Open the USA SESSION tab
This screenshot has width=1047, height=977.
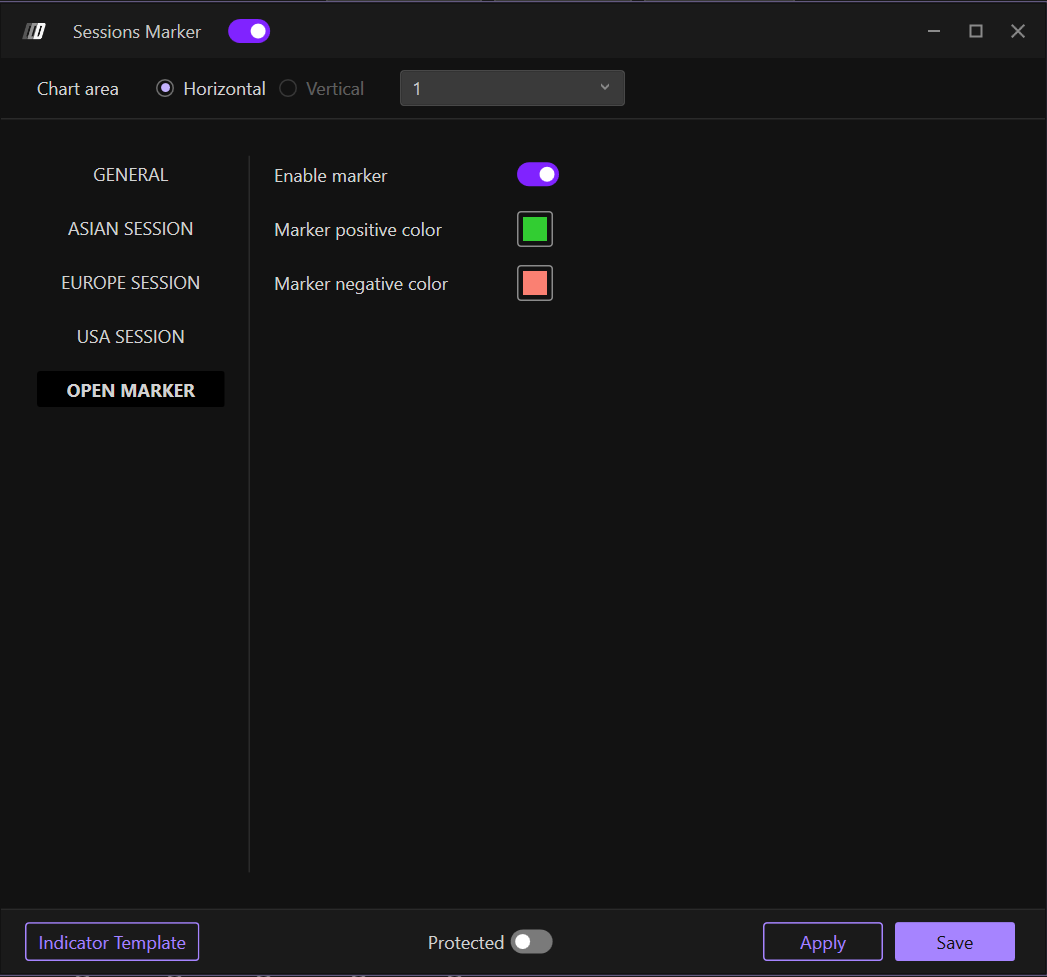tap(131, 337)
